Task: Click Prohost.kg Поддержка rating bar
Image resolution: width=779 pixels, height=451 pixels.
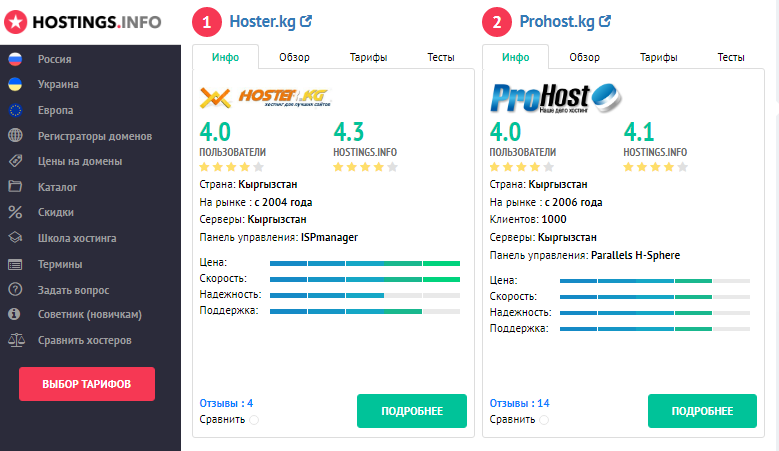Action: click(x=655, y=329)
